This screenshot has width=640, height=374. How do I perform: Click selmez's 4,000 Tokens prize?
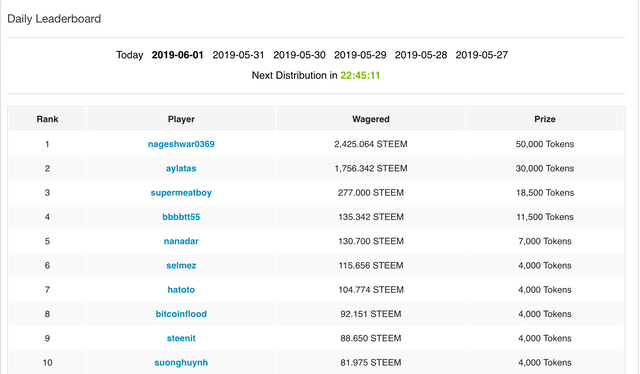pyautogui.click(x=545, y=265)
